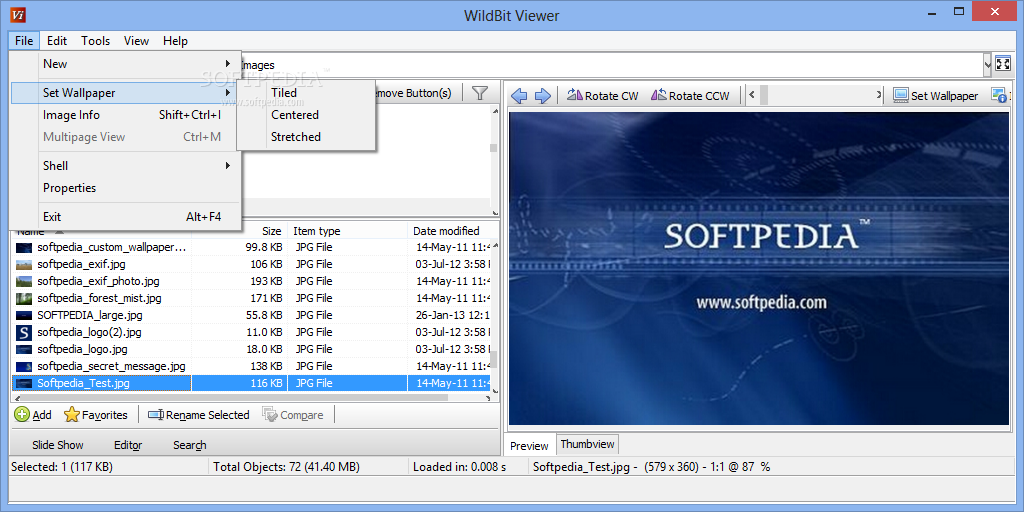
Task: Click the next image blue arrow
Action: [x=543, y=96]
